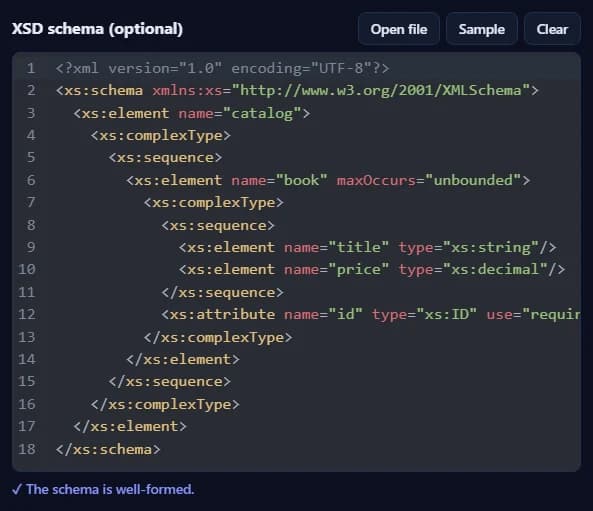Click the XSD schema (optional) heading

click(x=97, y=29)
